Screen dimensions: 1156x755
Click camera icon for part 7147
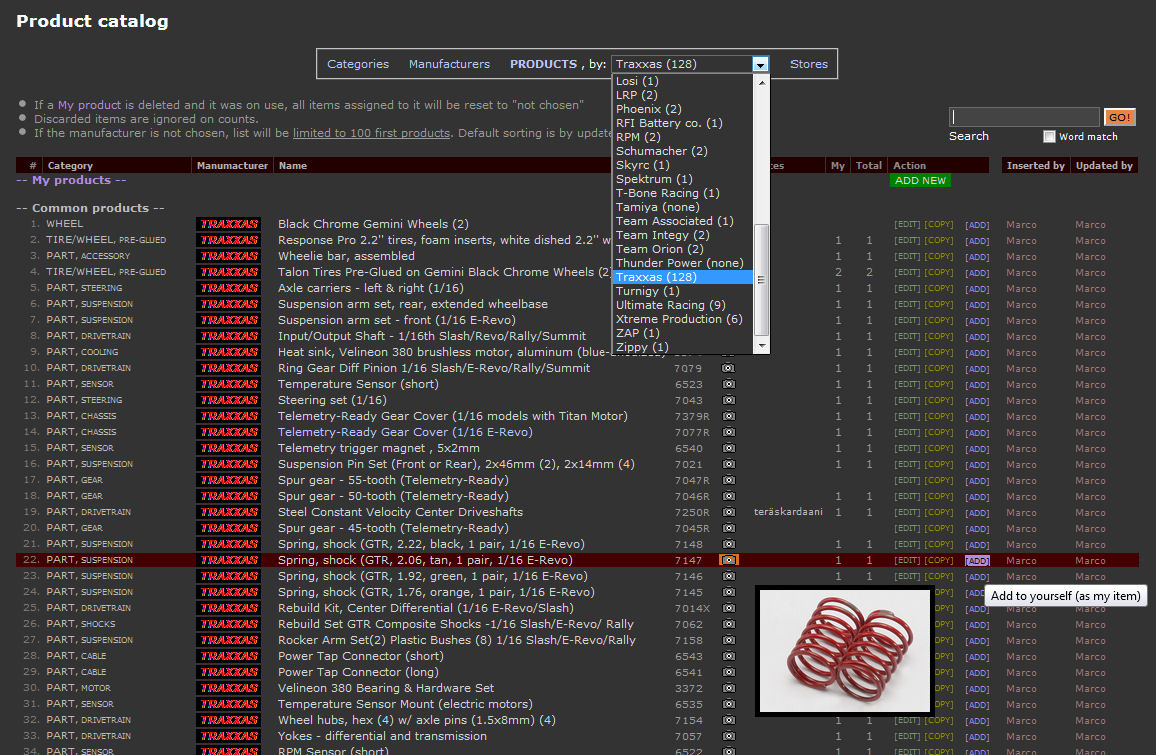[x=728, y=560]
